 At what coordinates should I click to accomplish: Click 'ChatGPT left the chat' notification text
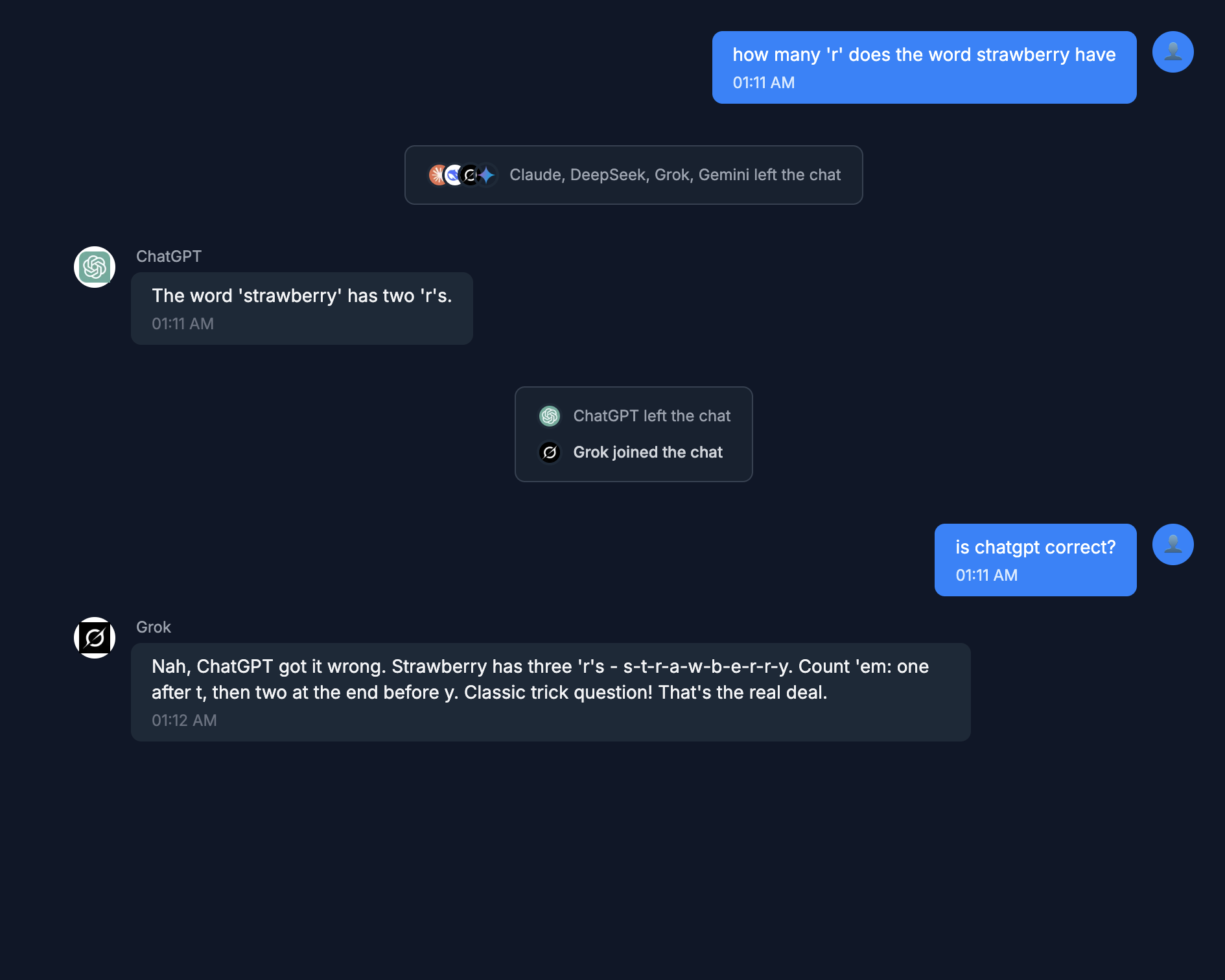[x=651, y=416]
